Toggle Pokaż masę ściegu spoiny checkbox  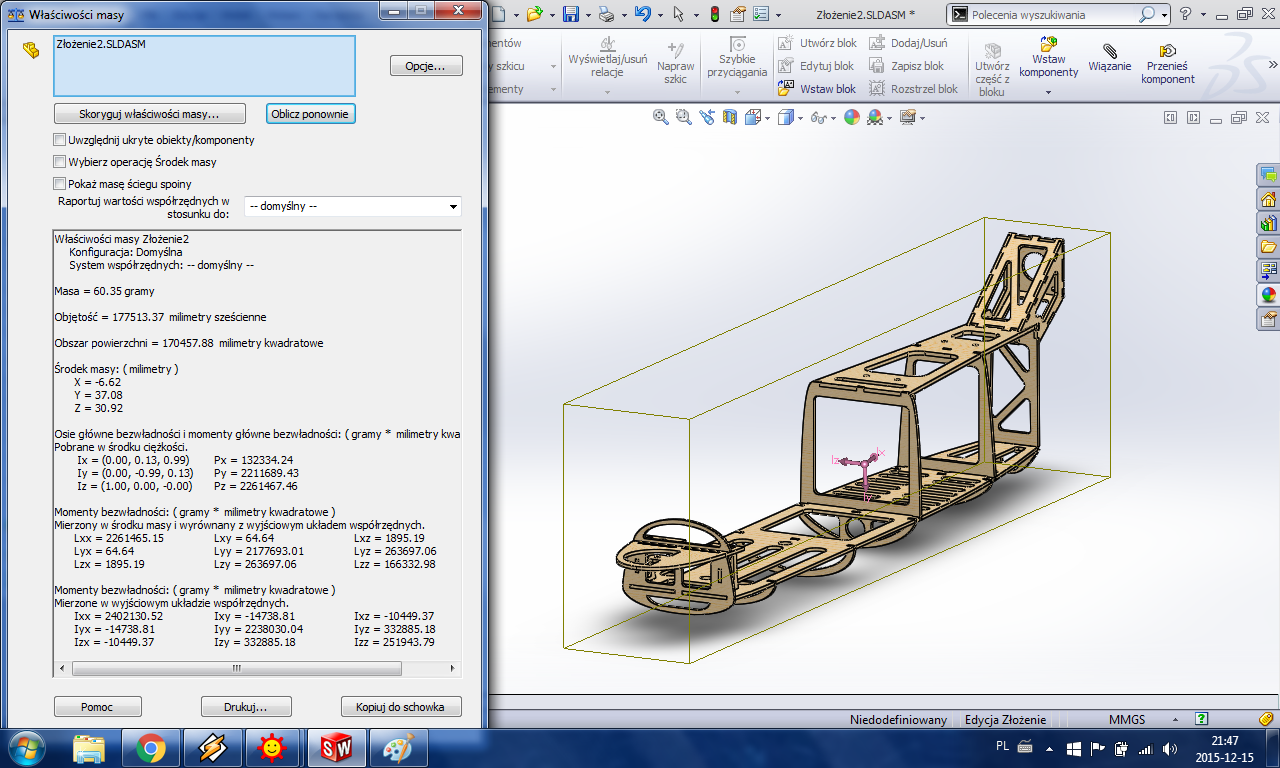pos(59,184)
